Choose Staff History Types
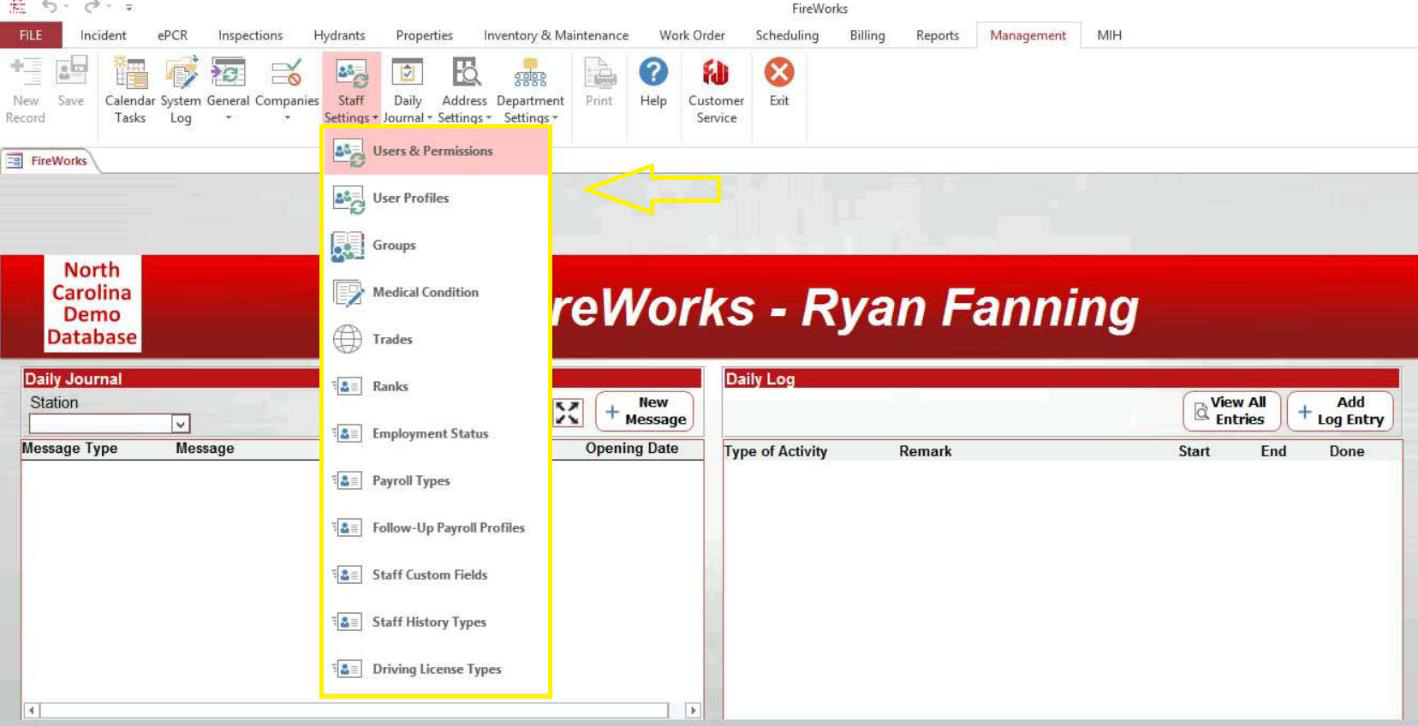This screenshot has height=726, width=1418. click(x=436, y=622)
